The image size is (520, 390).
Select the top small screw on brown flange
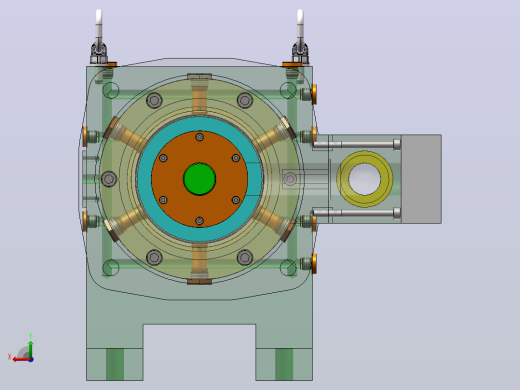[x=199, y=137]
